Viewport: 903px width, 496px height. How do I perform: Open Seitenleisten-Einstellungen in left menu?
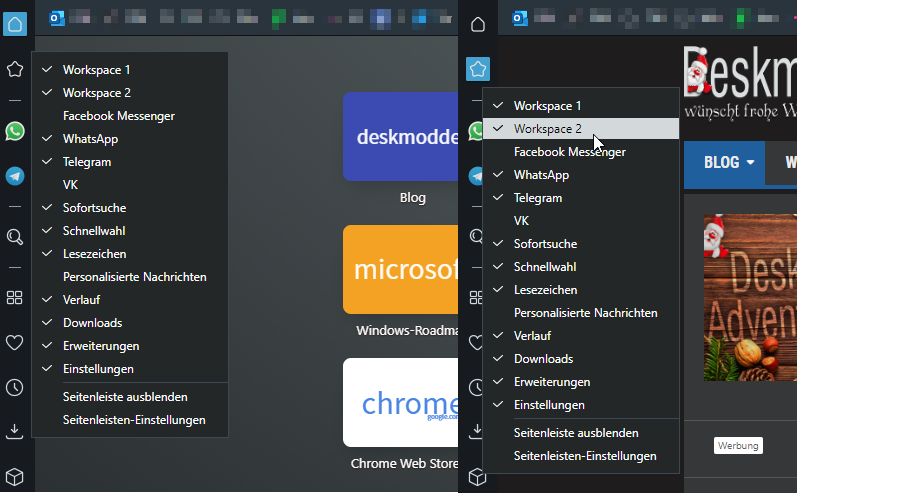coord(130,420)
